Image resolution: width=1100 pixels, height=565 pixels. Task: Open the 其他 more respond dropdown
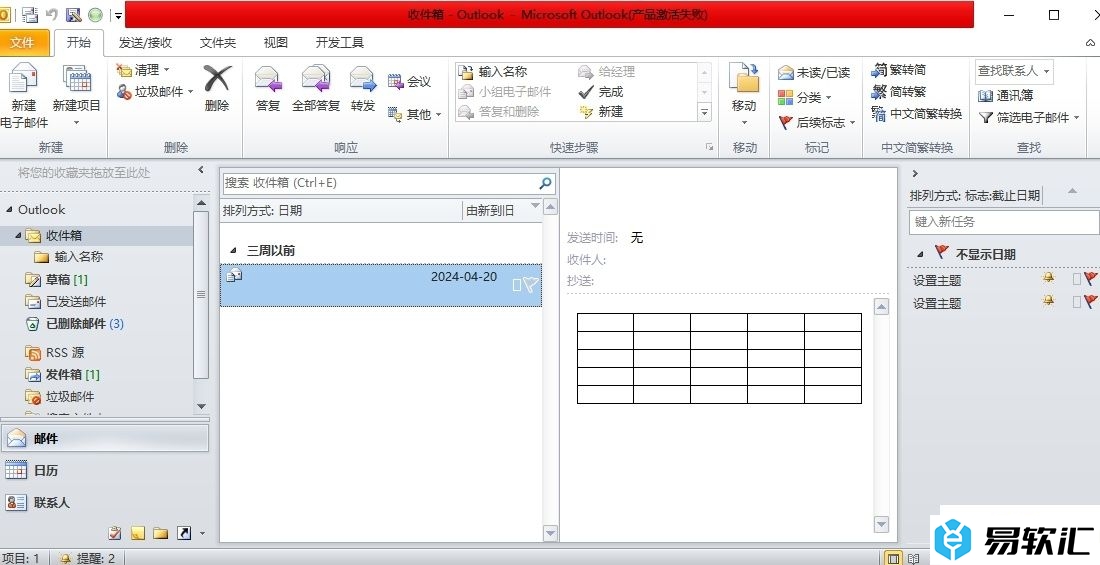coord(415,114)
